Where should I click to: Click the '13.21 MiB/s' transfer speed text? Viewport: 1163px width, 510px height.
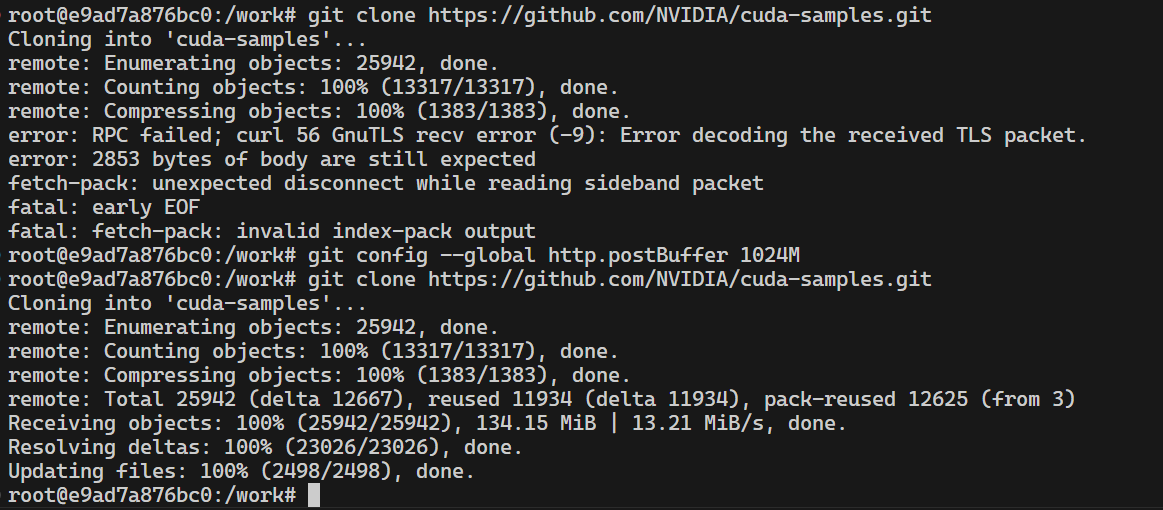(710, 424)
